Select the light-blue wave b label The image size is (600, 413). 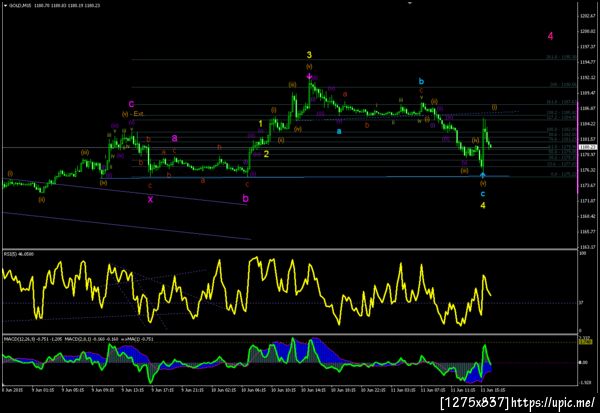(421, 81)
